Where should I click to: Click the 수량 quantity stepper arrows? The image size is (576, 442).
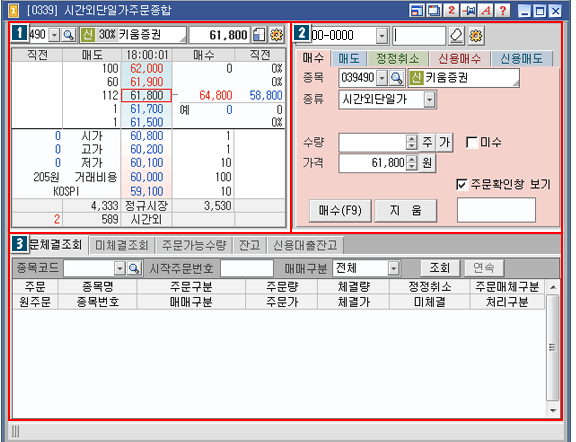click(412, 142)
